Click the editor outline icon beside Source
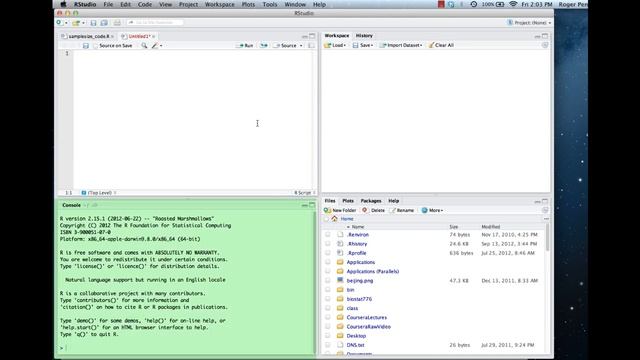640x360 pixels. (x=311, y=45)
